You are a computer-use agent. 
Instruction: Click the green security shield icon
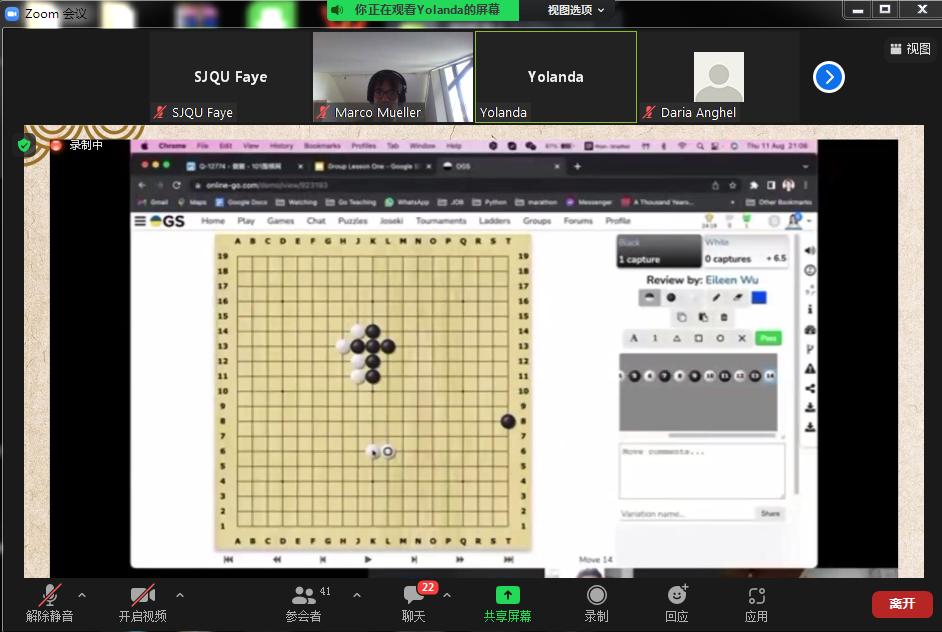coord(25,145)
